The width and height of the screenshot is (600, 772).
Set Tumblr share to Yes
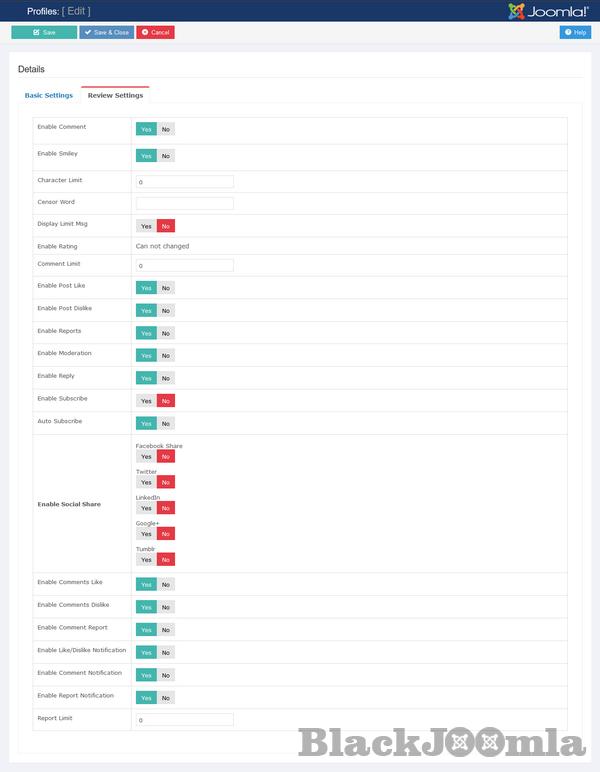point(146,559)
